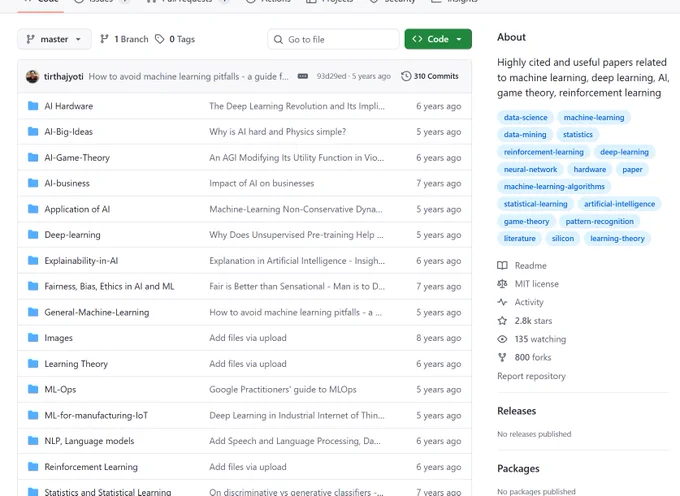The width and height of the screenshot is (680, 496).
Task: Click the Explainability-in-AI folder icon
Action: [33, 261]
